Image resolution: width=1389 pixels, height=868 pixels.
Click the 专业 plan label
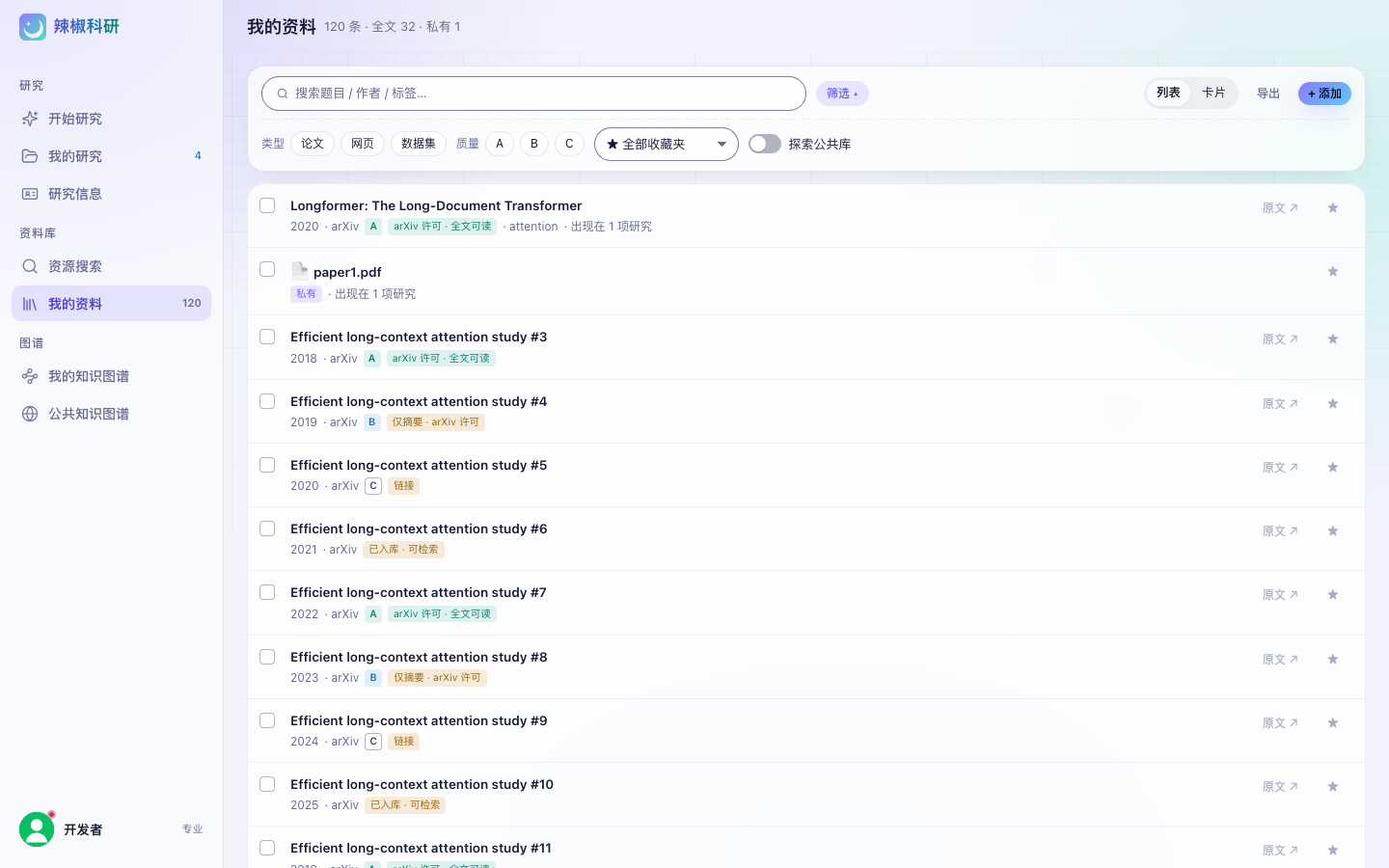coord(193,829)
